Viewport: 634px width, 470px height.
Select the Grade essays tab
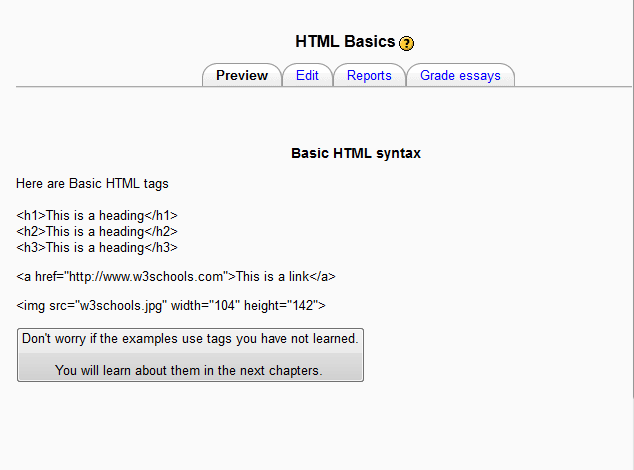tap(460, 76)
